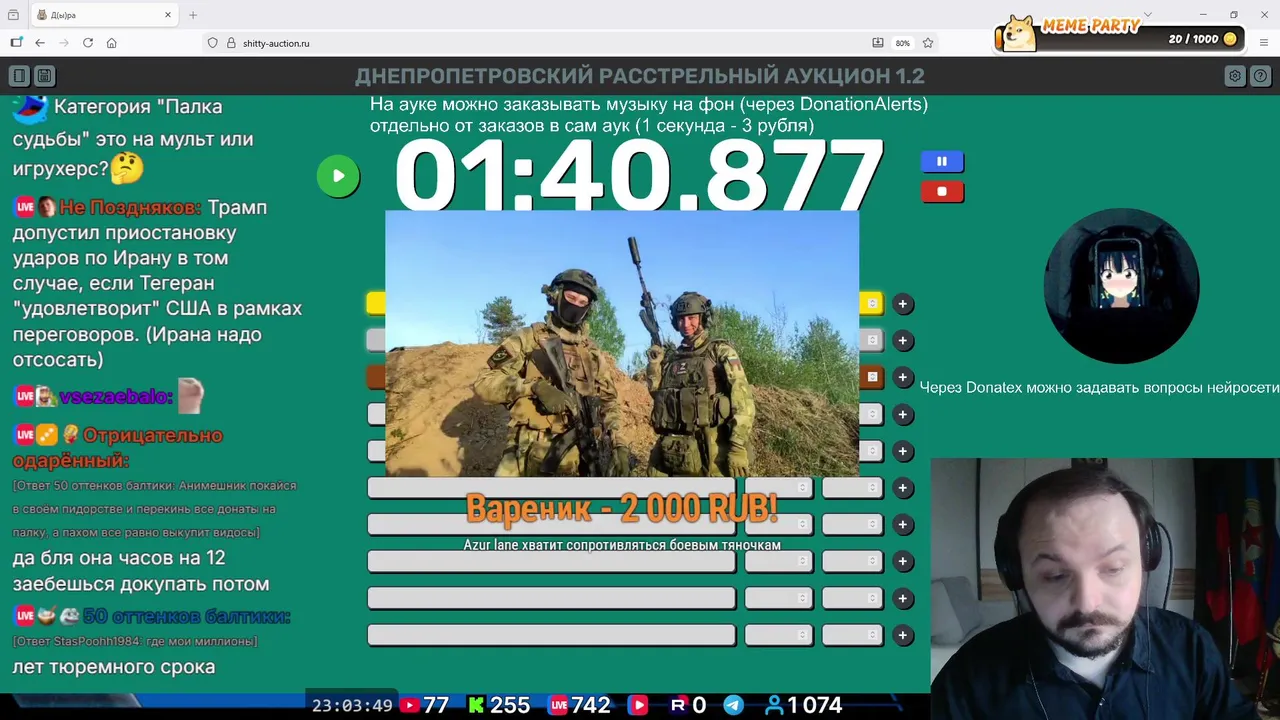
Task: Open the help question-mark icon
Action: point(1260,76)
